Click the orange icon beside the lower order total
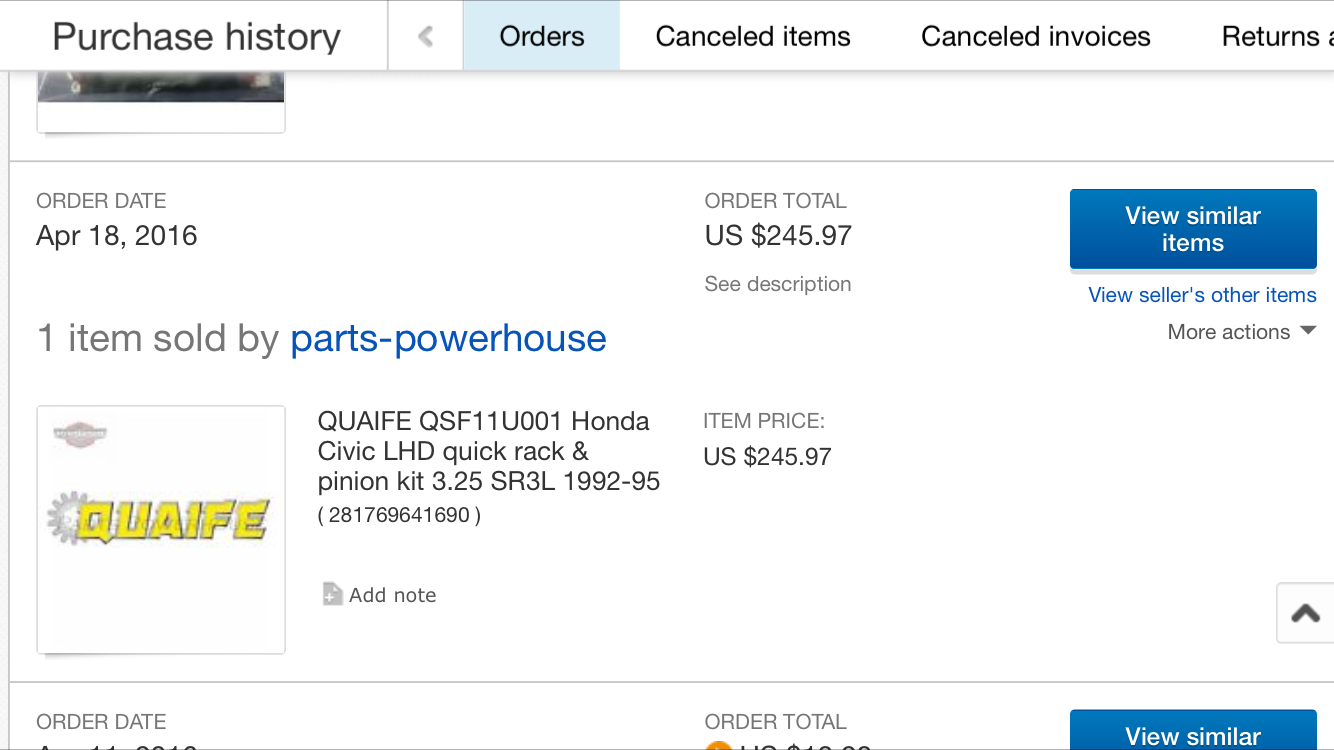Viewport: 1334px width, 750px height. pos(717,745)
